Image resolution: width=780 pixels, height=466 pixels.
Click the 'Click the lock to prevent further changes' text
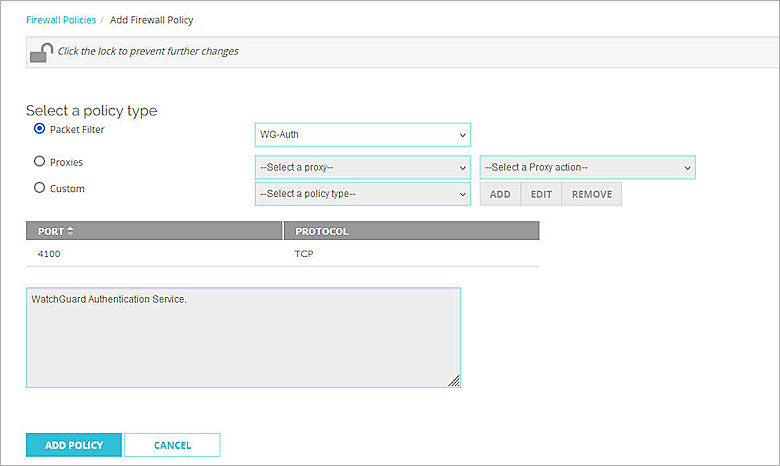click(x=148, y=51)
